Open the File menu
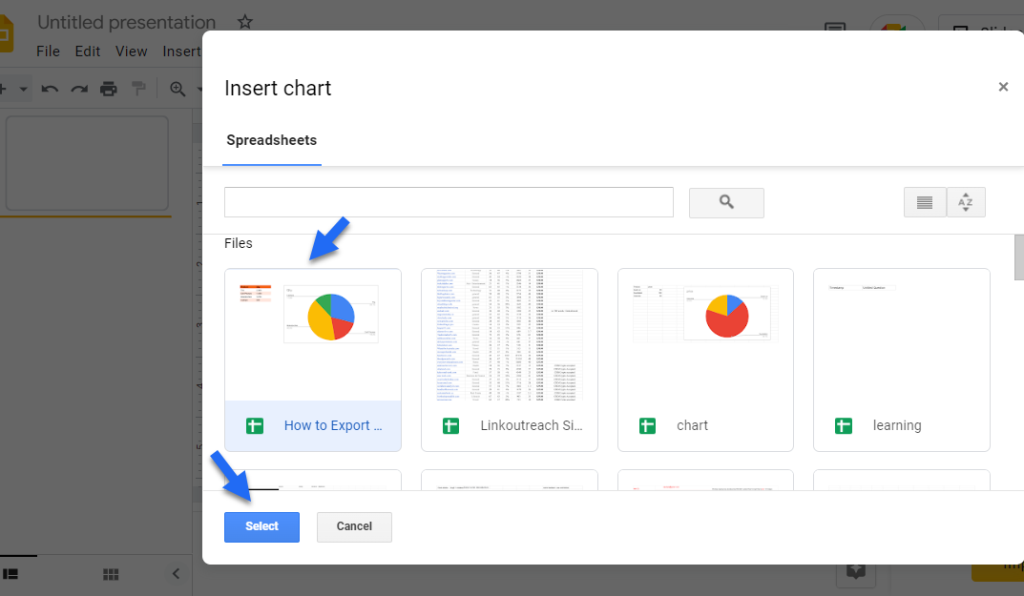The width and height of the screenshot is (1024, 596). [x=48, y=51]
